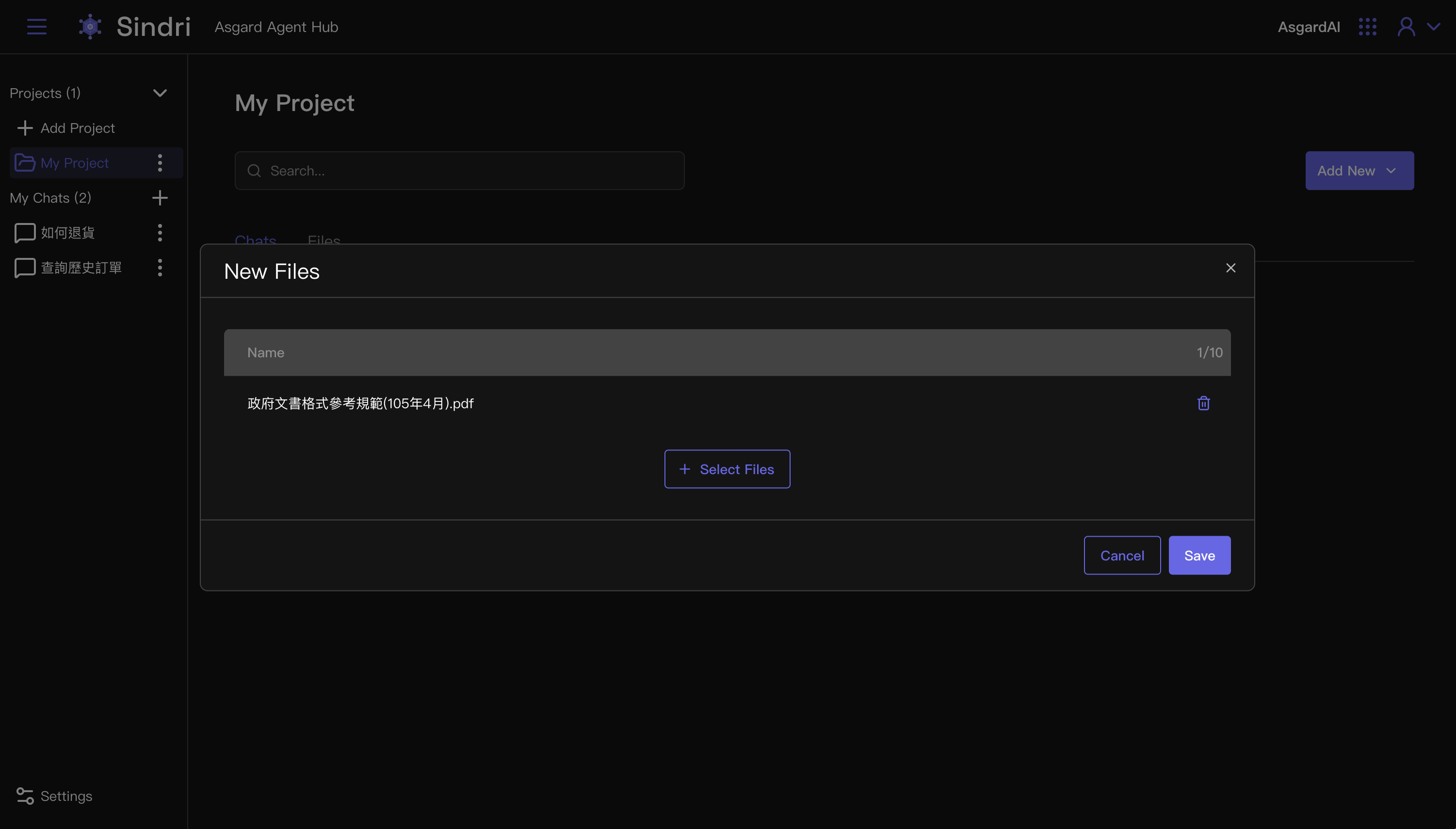The width and height of the screenshot is (1456, 829).
Task: Open the Add New dropdown
Action: [1359, 171]
